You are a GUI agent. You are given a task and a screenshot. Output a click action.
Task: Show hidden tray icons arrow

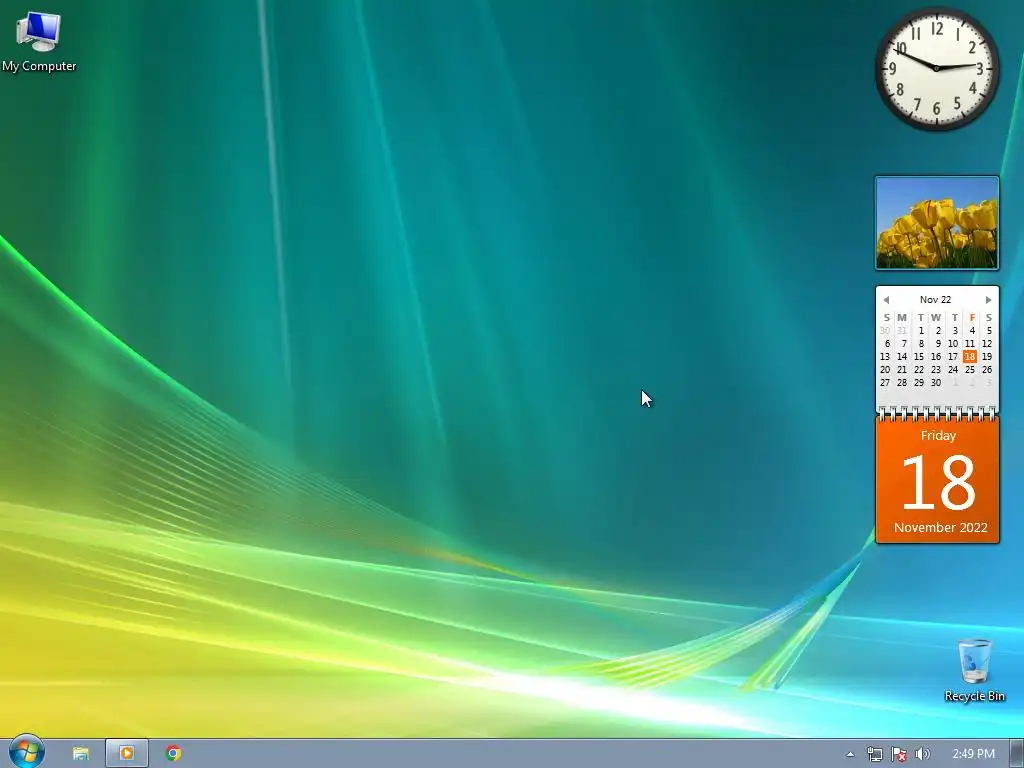[850, 754]
